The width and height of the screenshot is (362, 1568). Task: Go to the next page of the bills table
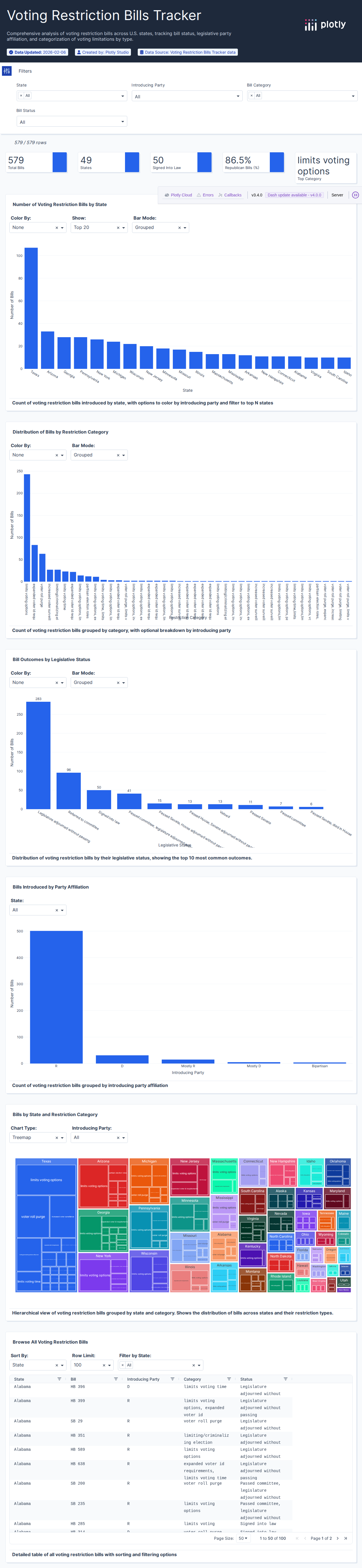tap(337, 1539)
